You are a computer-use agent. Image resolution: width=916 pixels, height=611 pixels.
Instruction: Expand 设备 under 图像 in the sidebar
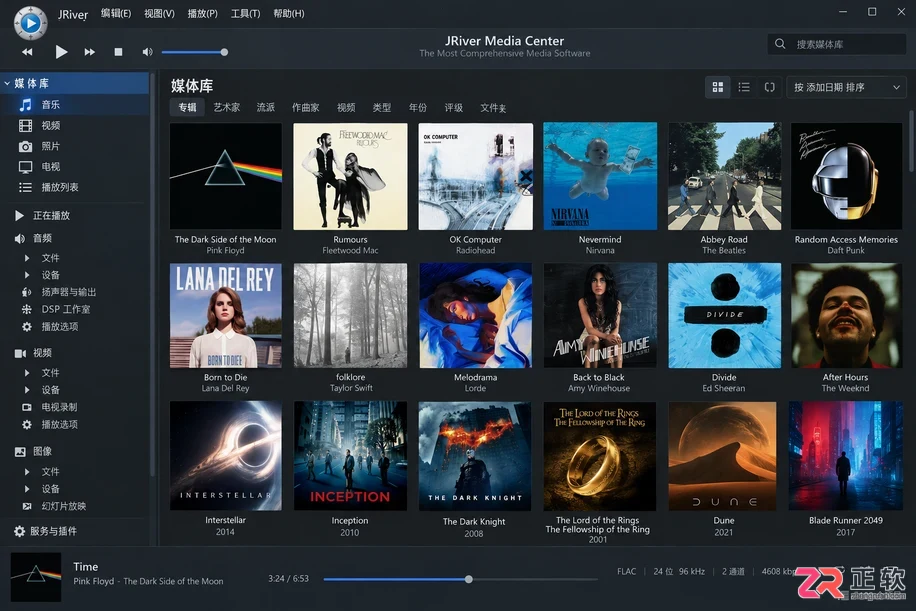tap(27, 489)
